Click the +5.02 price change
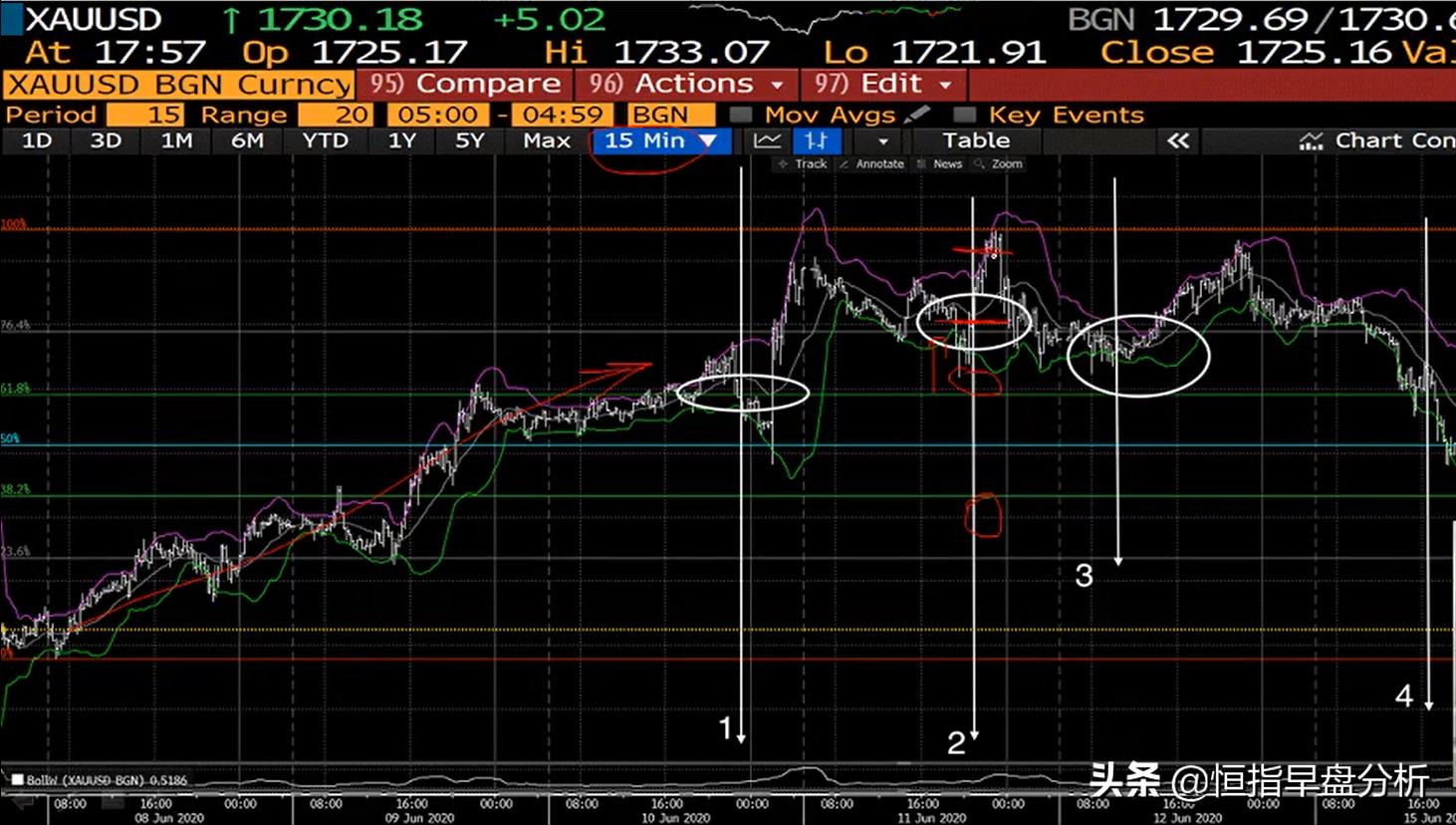This screenshot has height=825, width=1456. tap(549, 19)
